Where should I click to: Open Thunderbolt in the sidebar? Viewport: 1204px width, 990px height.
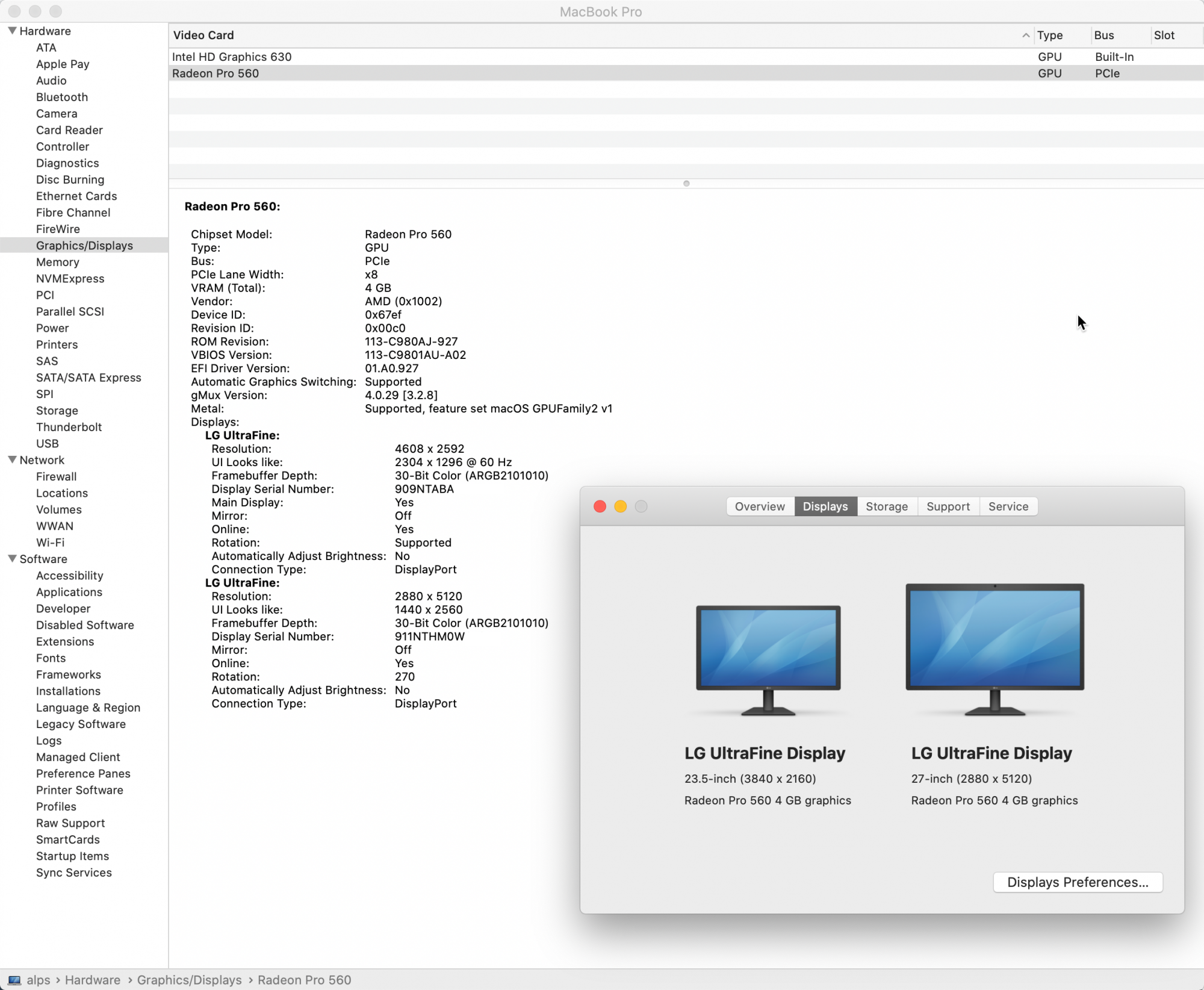pos(69,427)
